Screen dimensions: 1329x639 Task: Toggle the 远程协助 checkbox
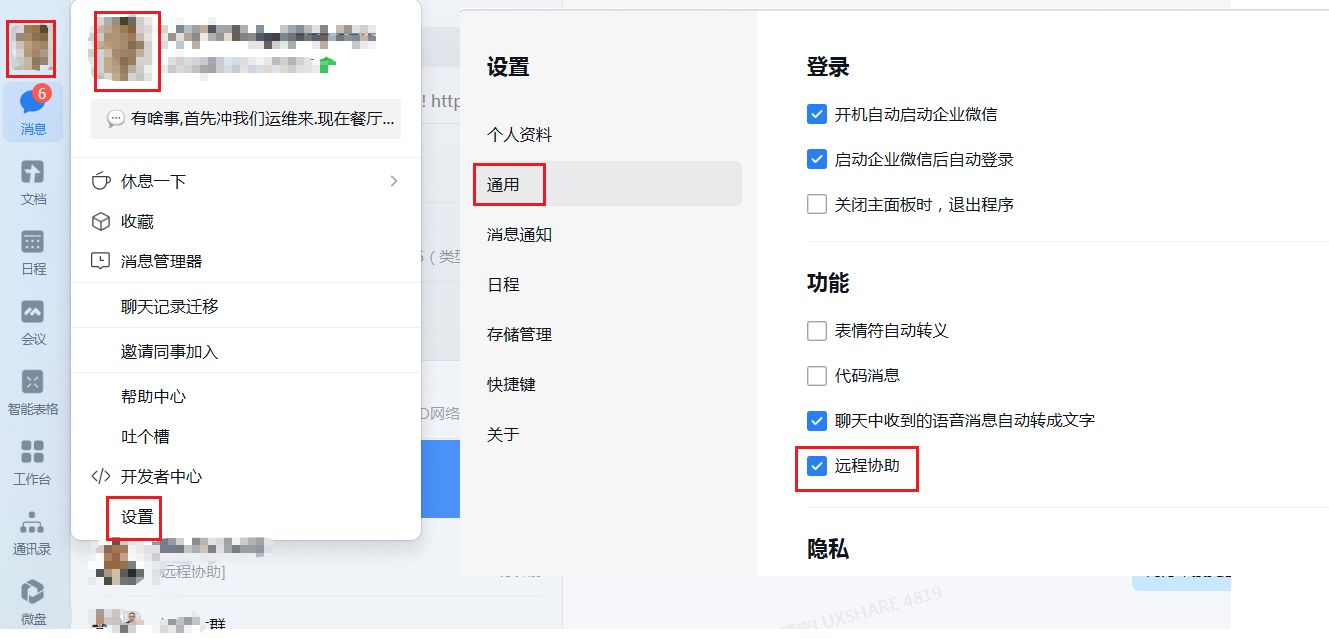pos(817,465)
